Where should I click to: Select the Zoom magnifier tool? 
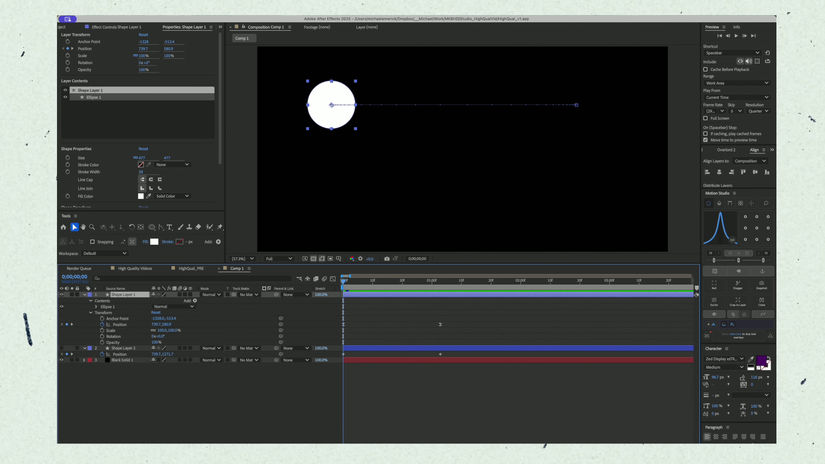pyautogui.click(x=92, y=227)
